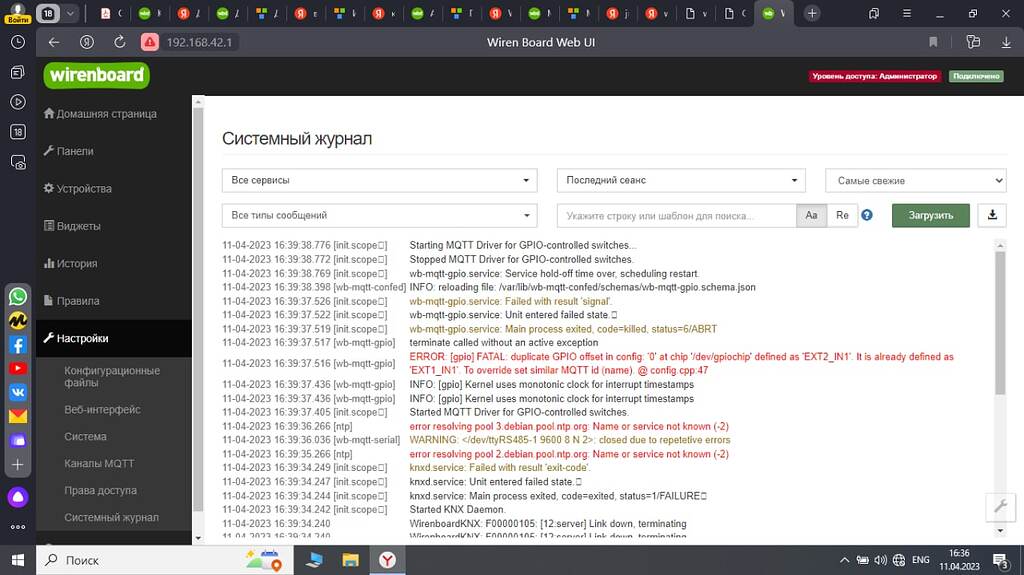This screenshot has height=575, width=1024.
Task: Open Веб-интерфейс settings
Action: [102, 410]
